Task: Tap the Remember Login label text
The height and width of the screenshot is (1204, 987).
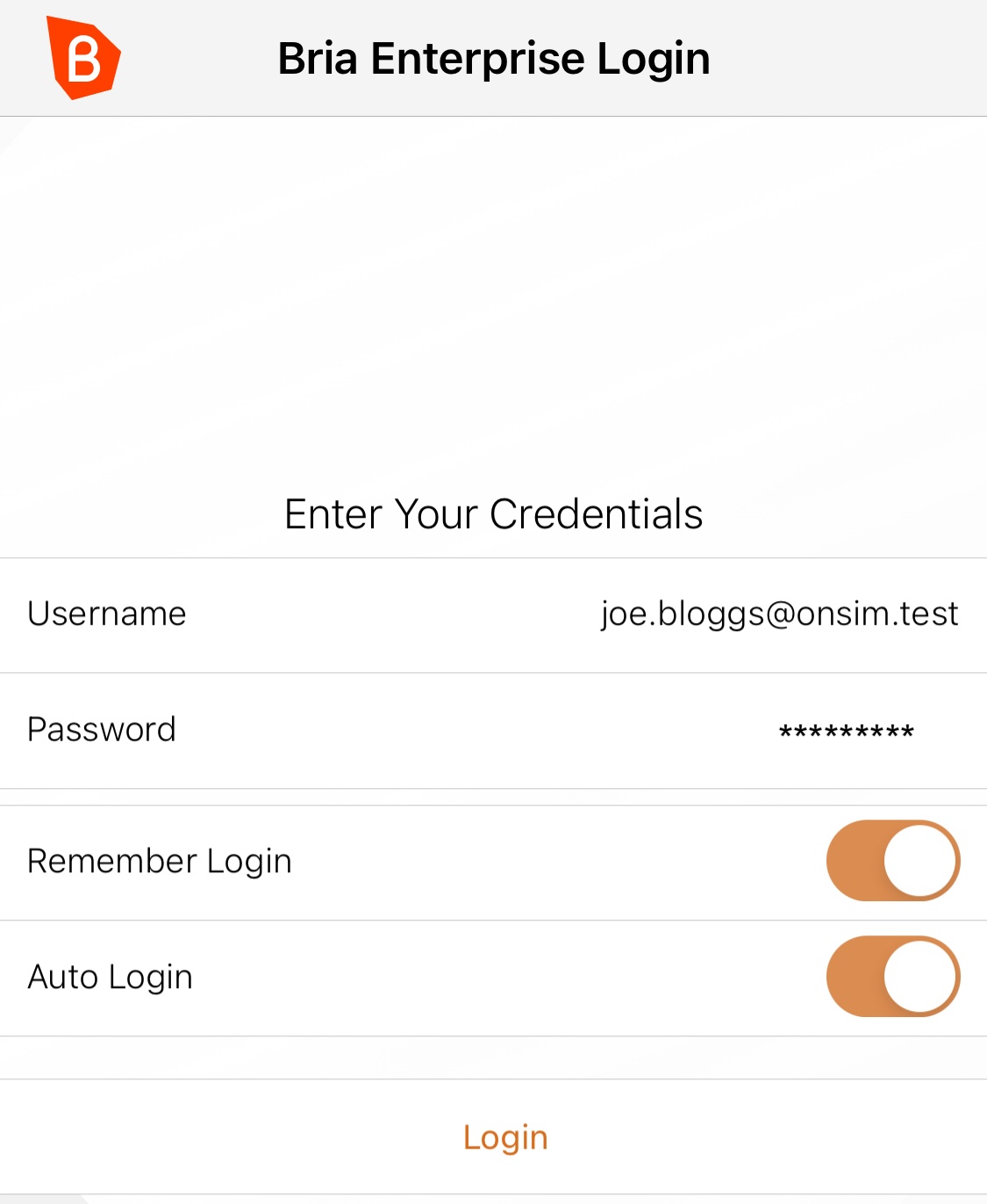Action: point(160,862)
